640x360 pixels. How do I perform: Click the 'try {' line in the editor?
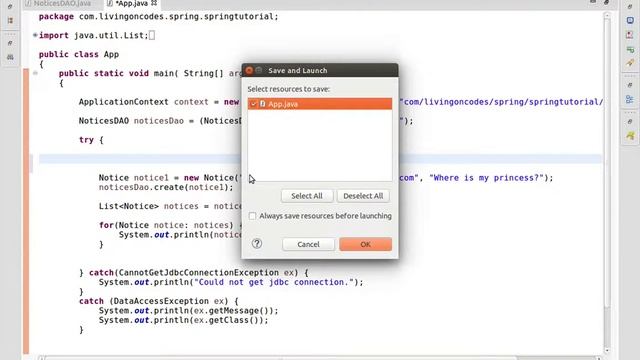[x=91, y=140]
